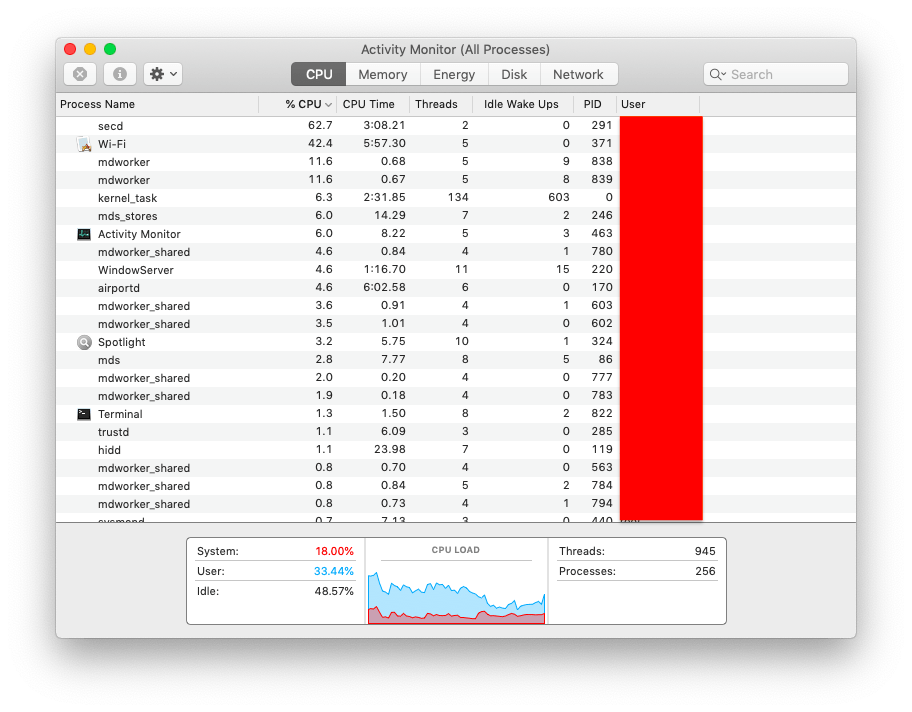Screen dimensions: 912x712
Task: Click the window title Activity Monitor (All Processes)
Action: click(x=455, y=49)
